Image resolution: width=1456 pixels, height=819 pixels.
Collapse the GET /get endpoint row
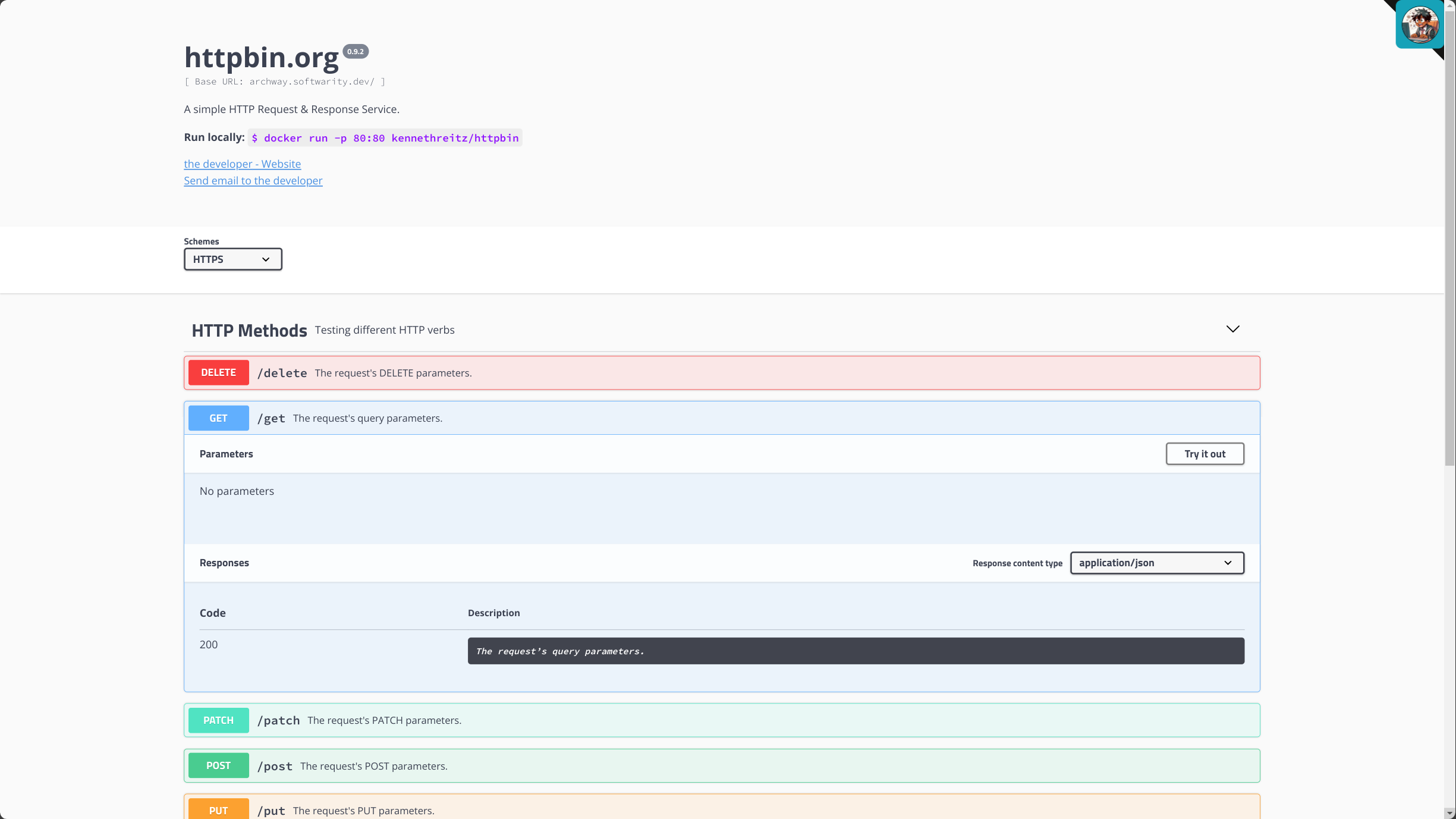[x=722, y=418]
